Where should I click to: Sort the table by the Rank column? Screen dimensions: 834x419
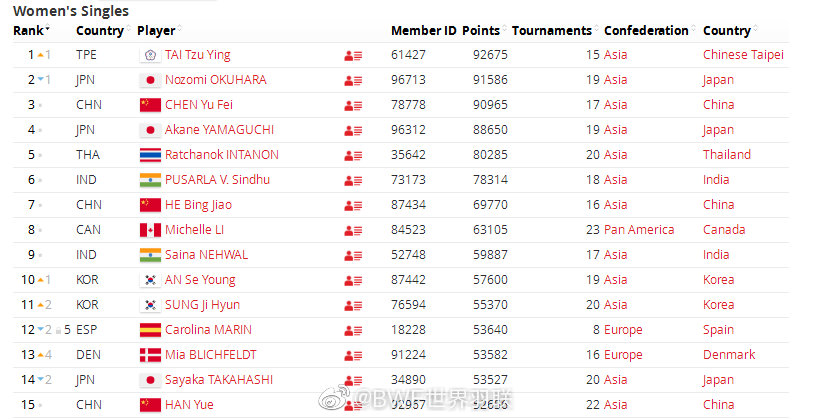[31, 31]
